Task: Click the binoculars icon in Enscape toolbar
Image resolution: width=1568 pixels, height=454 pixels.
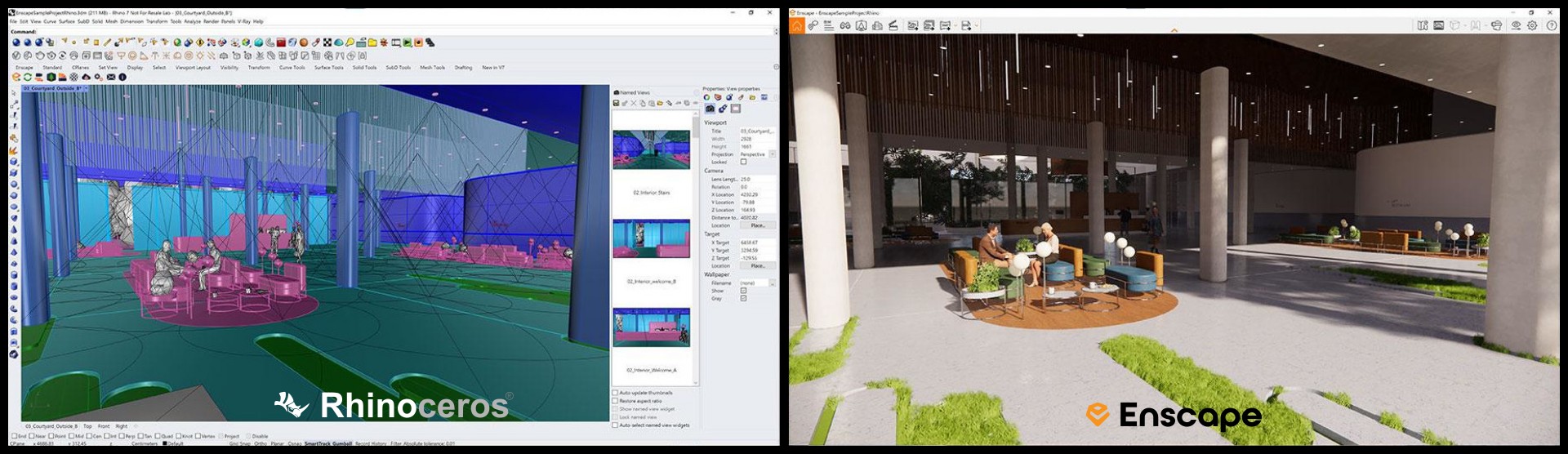Action: [x=845, y=25]
